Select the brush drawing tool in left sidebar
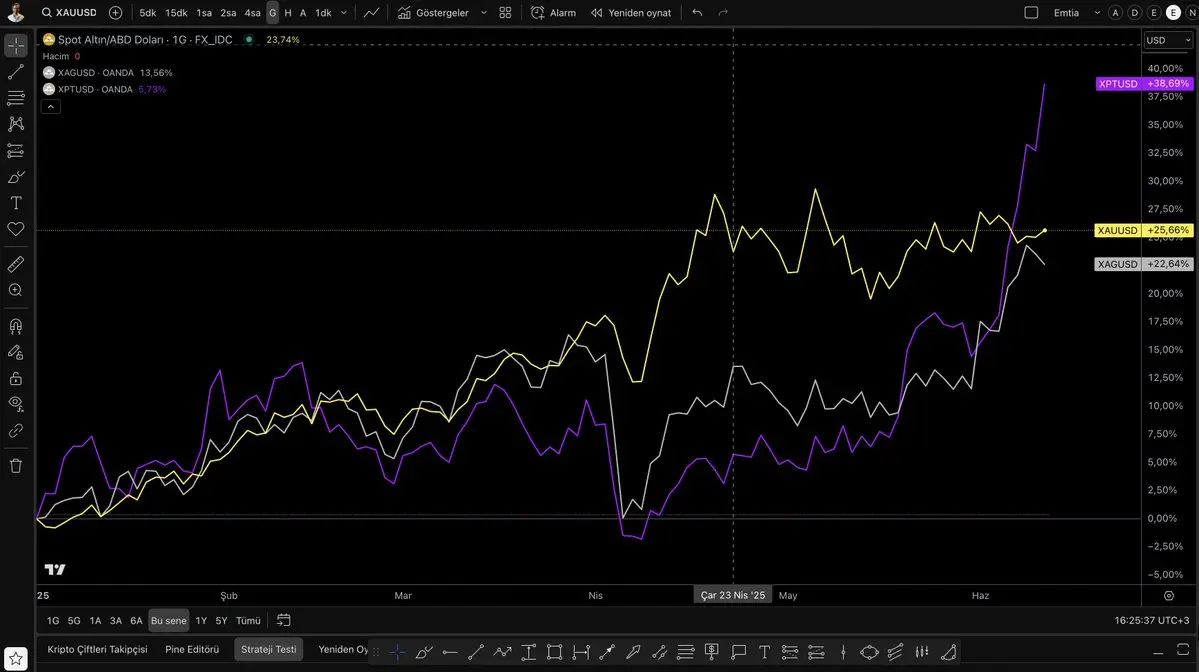The width and height of the screenshot is (1199, 672). 16,177
